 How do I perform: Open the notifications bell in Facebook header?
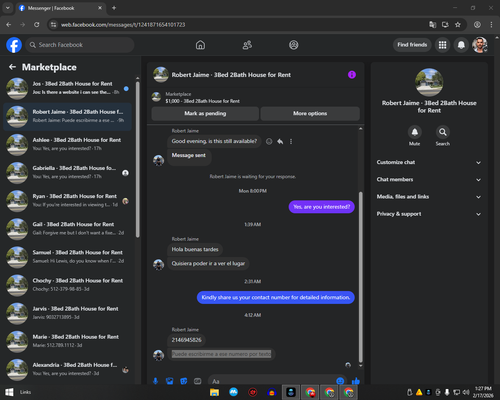pyautogui.click(x=461, y=45)
